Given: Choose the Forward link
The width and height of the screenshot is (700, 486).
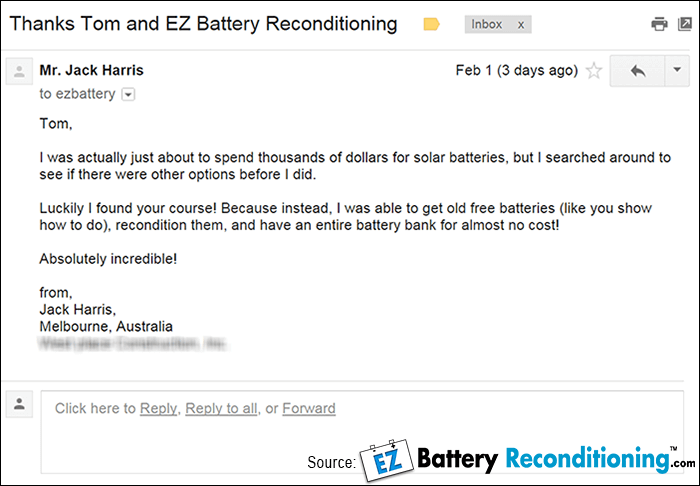Looking at the screenshot, I should point(309,408).
